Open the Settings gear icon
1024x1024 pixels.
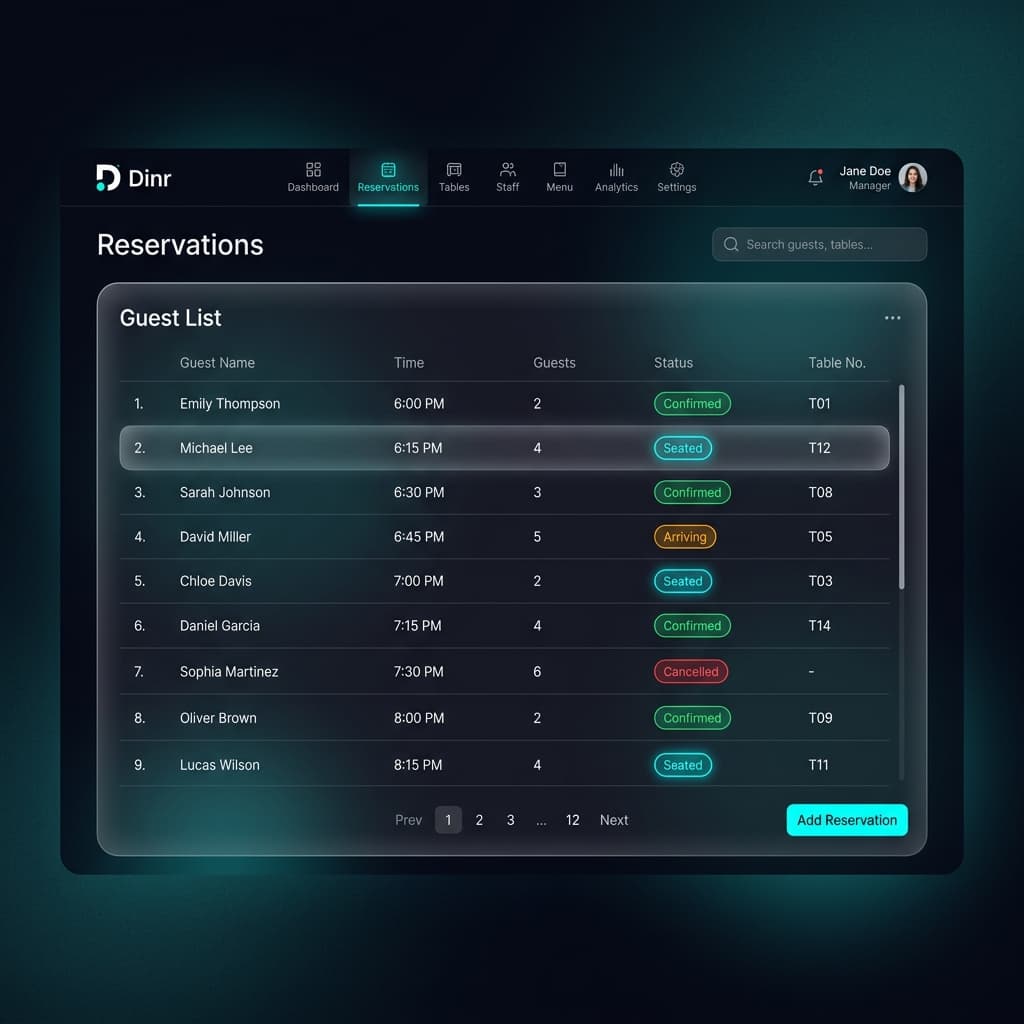click(x=676, y=170)
